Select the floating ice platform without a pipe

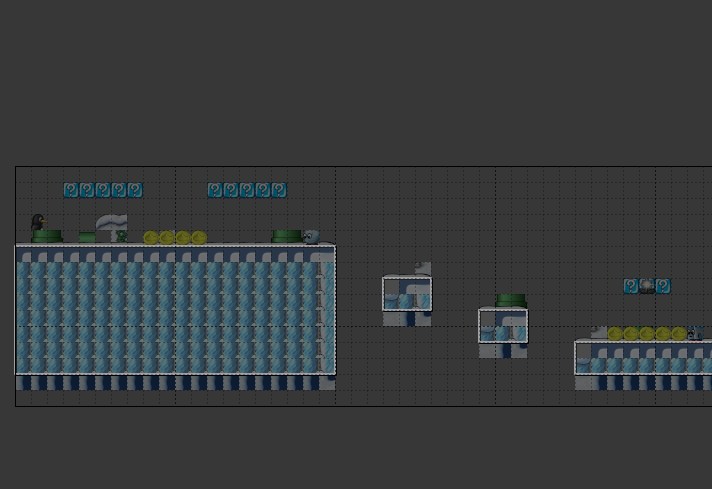click(x=407, y=294)
